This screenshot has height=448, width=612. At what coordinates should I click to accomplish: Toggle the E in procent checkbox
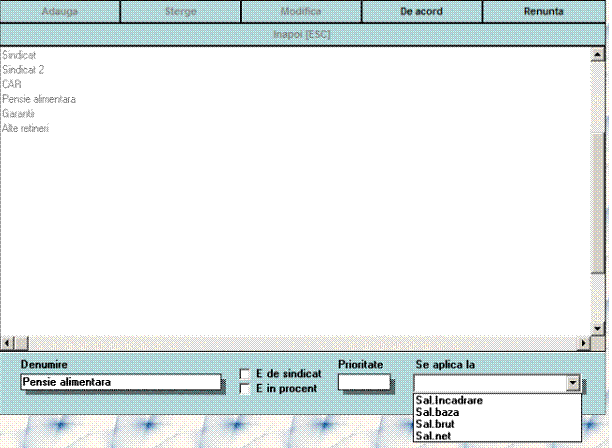pyautogui.click(x=246, y=388)
